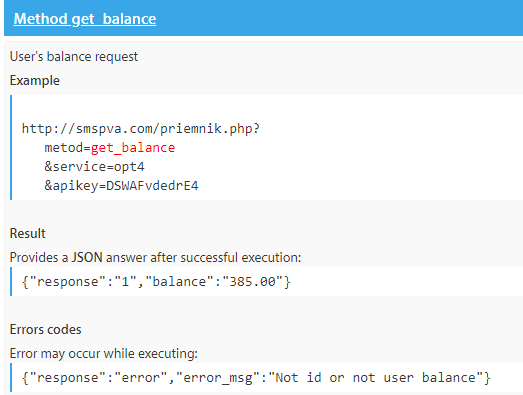This screenshot has width=523, height=395.
Task: Open the Method get_balance link
Action: pyautogui.click(x=85, y=19)
